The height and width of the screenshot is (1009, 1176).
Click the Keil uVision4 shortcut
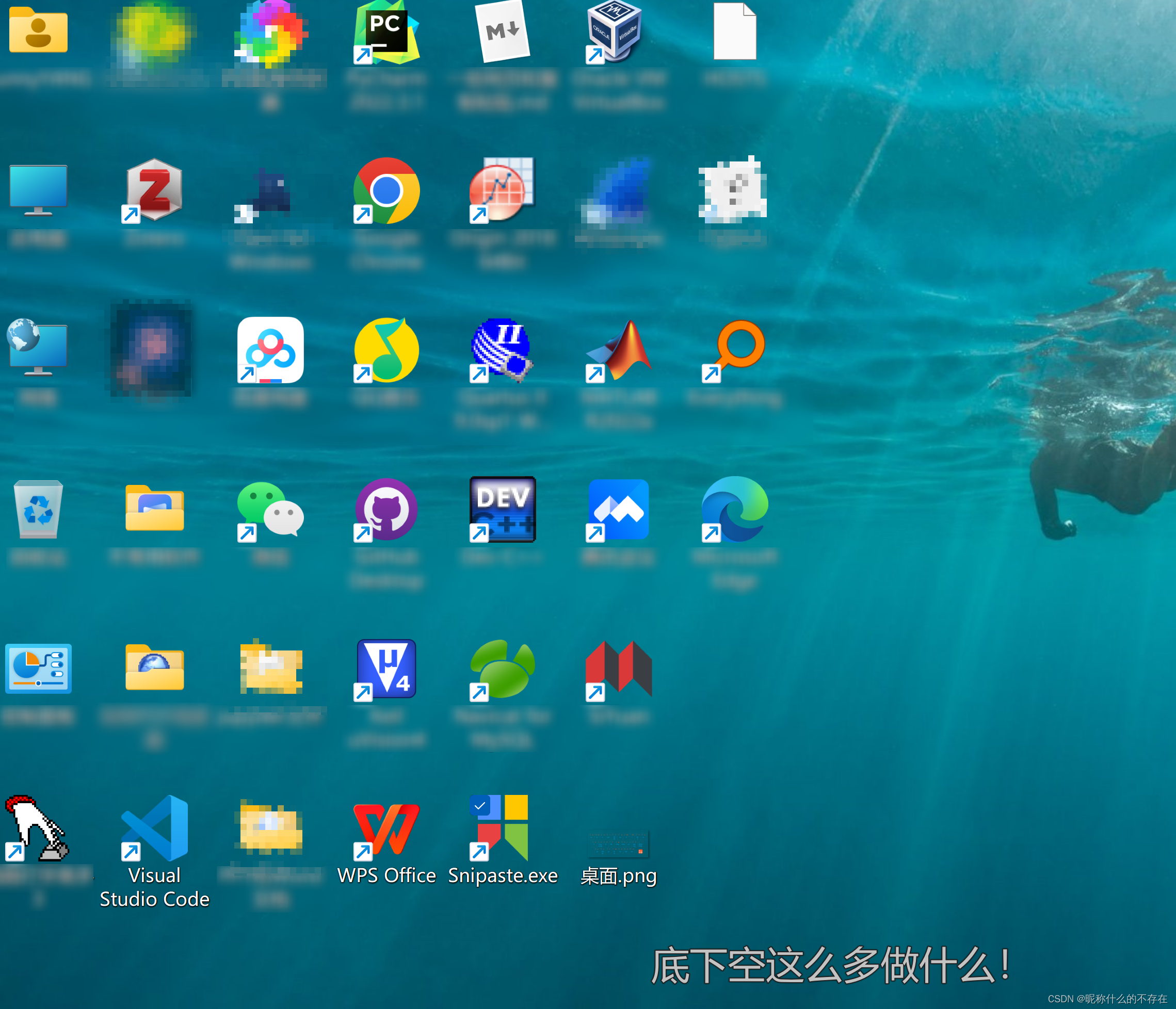tap(386, 669)
